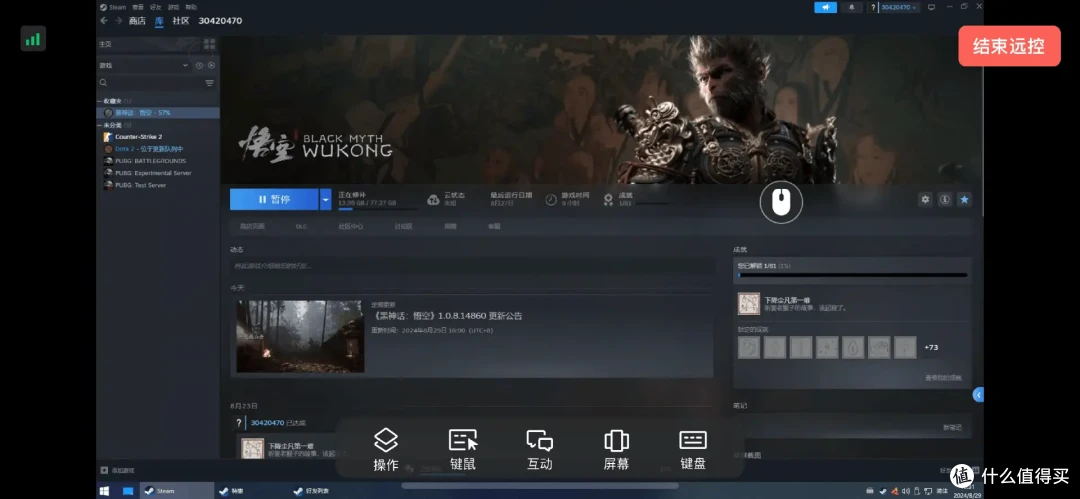
Task: Open the game settings gear icon
Action: click(925, 199)
